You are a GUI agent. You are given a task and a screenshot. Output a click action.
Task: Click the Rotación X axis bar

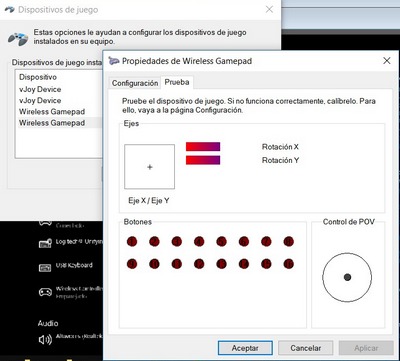coord(203,147)
